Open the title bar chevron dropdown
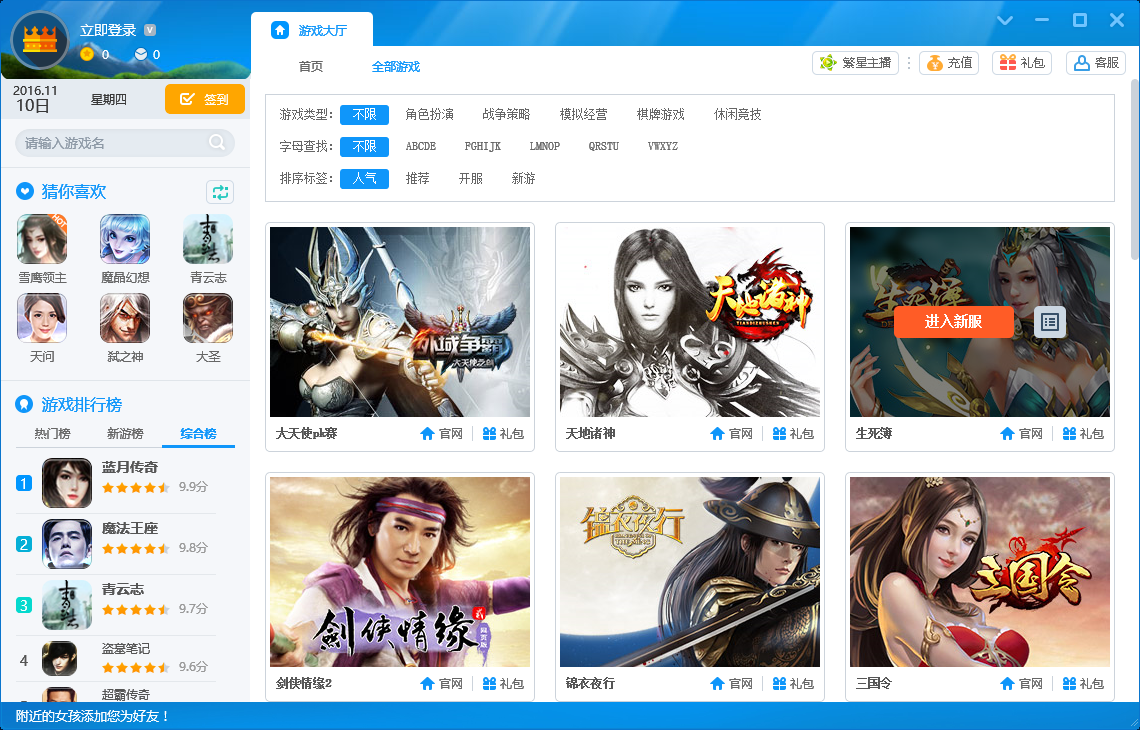 pos(1004,19)
